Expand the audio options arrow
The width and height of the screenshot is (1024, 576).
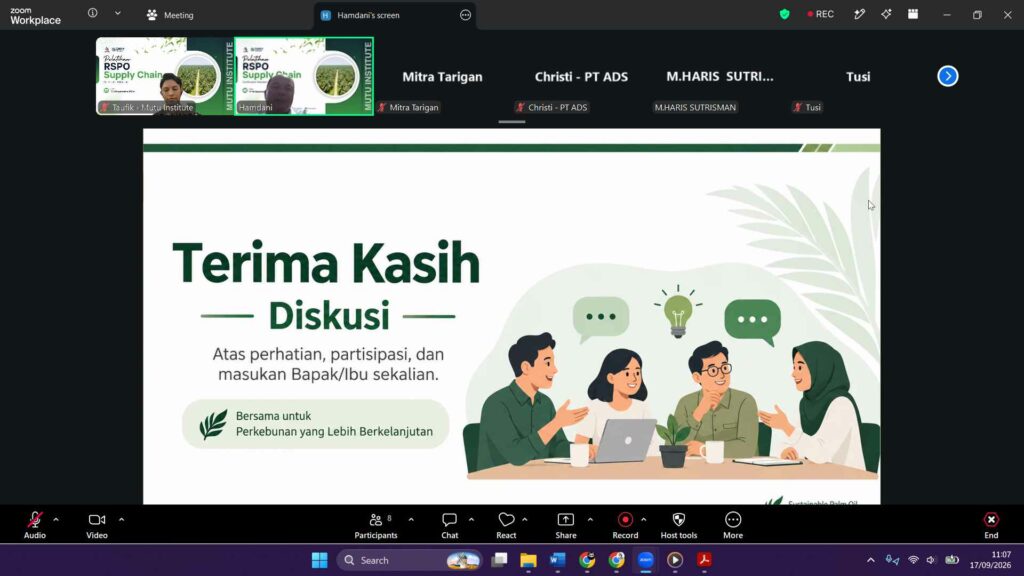[56, 520]
